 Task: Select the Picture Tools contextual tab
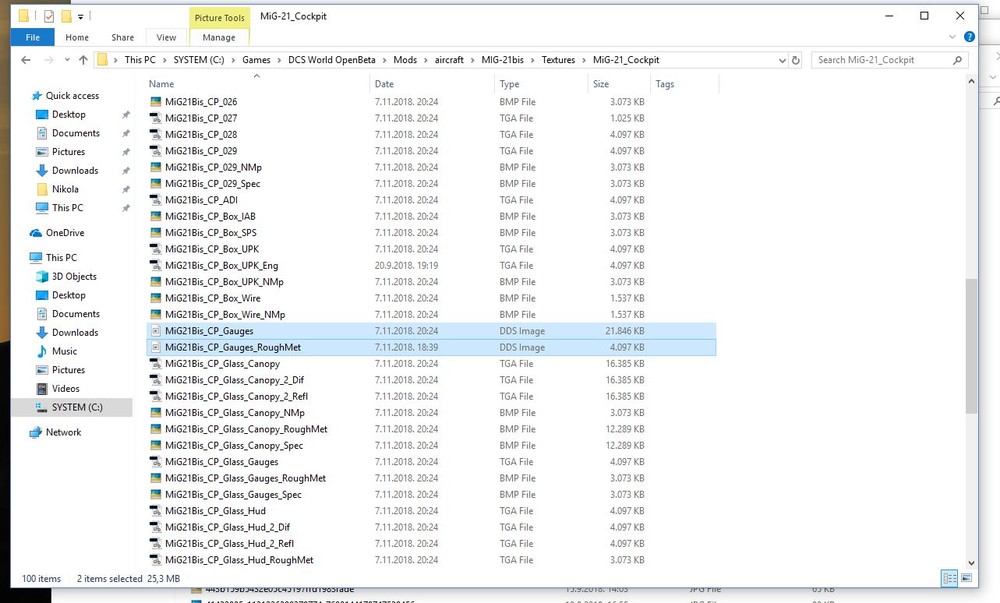tap(219, 18)
